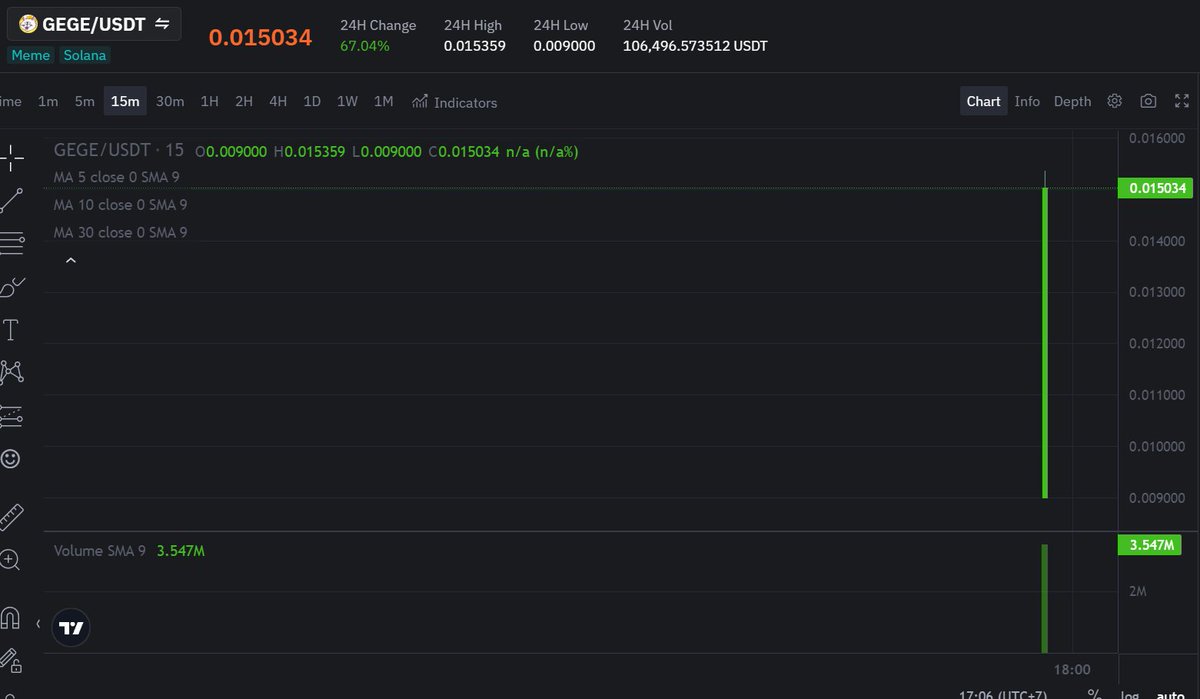Collapse the indicator legend with chevron
This screenshot has height=699, width=1200.
70,260
